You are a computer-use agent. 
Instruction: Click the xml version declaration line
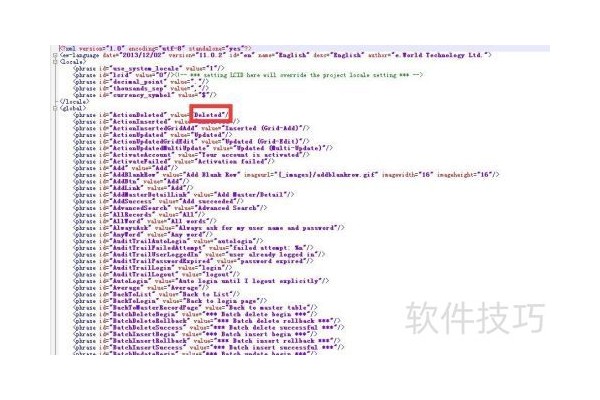[x=155, y=49]
